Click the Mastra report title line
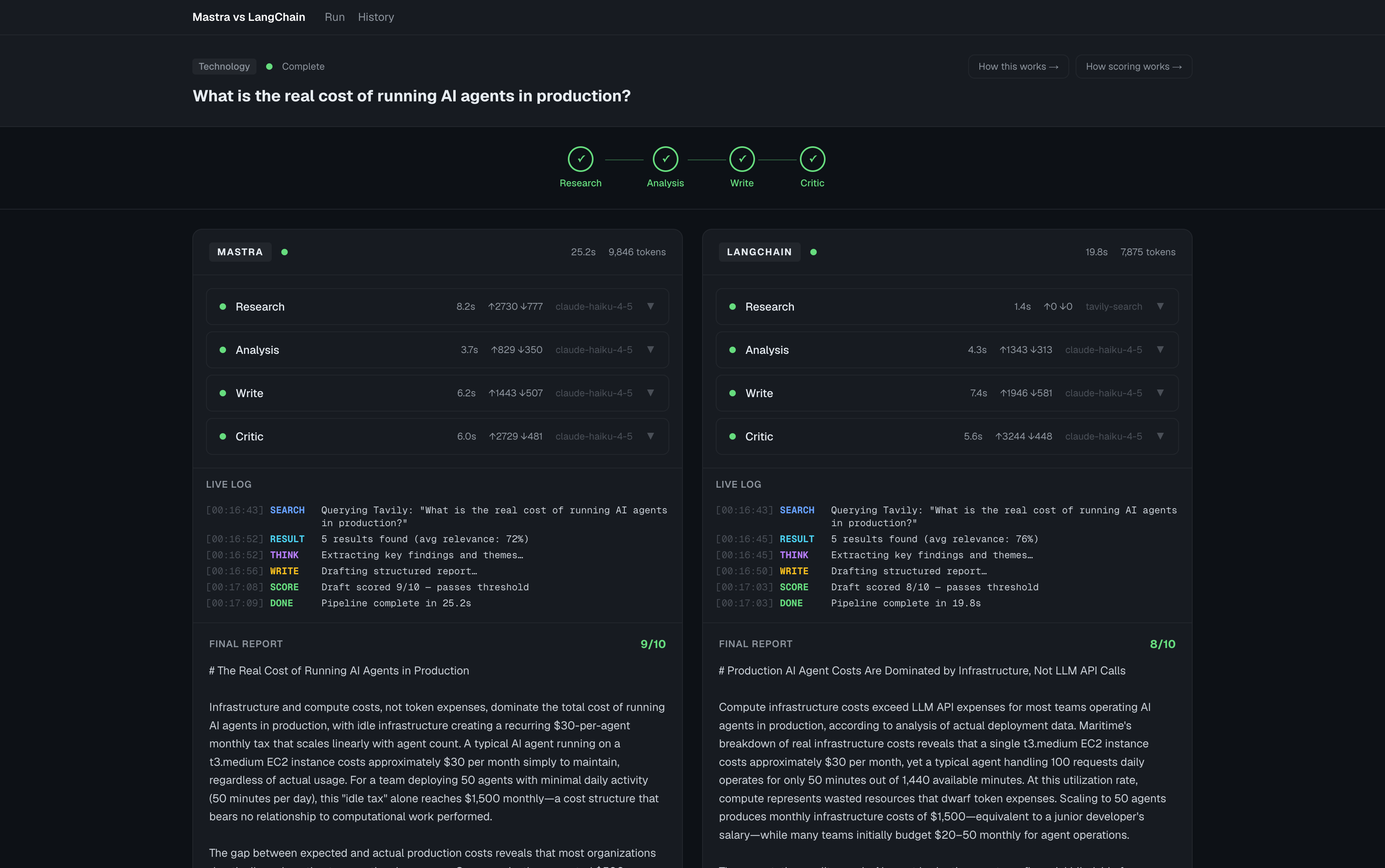Viewport: 1385px width, 868px height. pos(339,670)
